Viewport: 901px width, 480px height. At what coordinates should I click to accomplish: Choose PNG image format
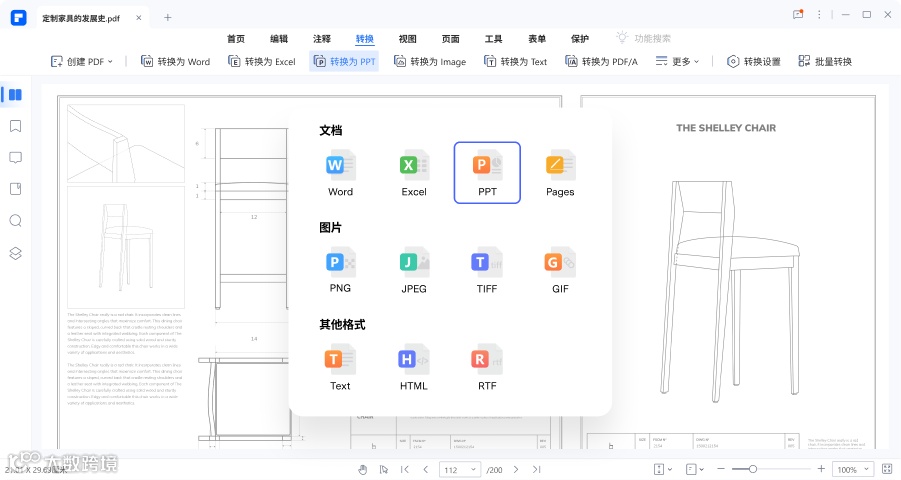pos(340,270)
